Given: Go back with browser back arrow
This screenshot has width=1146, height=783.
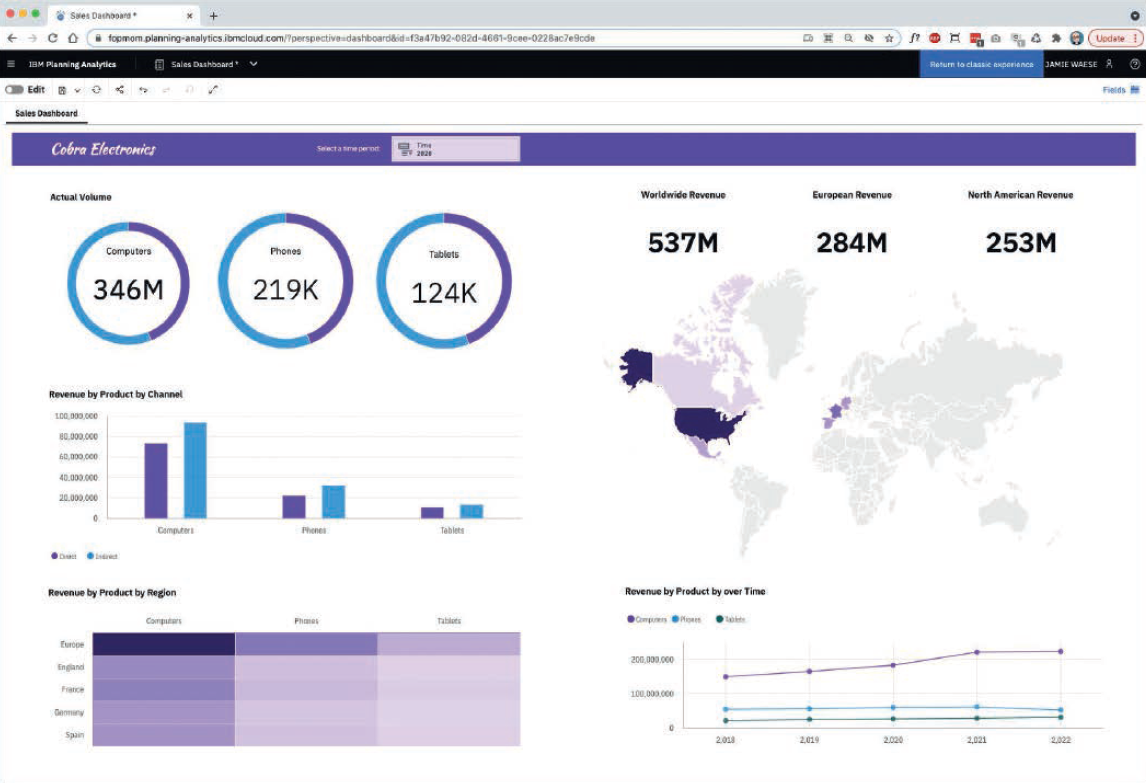Looking at the screenshot, I should coord(12,38).
